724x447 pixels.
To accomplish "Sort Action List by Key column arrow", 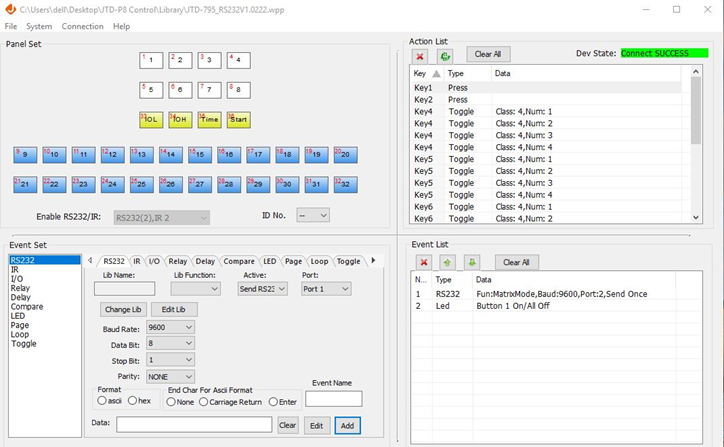I will click(x=436, y=73).
